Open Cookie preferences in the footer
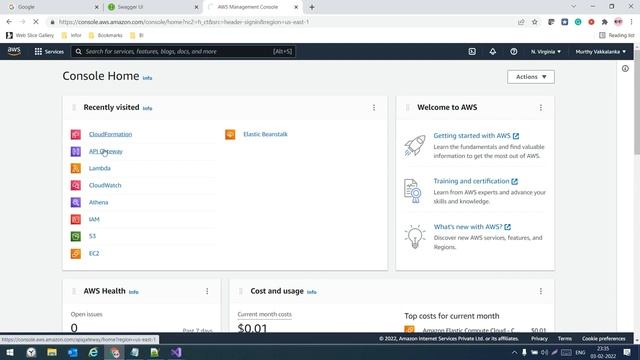This screenshot has height=360, width=640. tap(604, 339)
